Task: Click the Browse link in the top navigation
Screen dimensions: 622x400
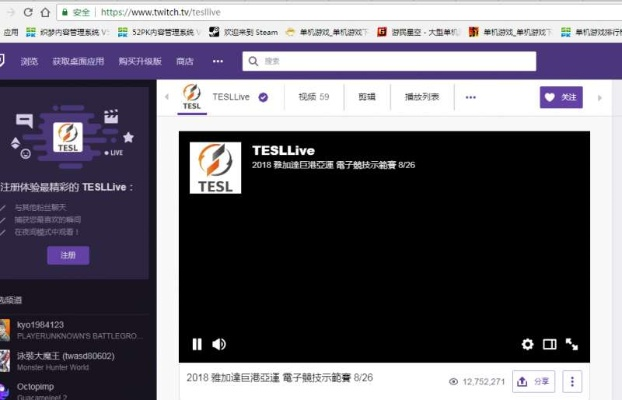Action: pos(30,61)
